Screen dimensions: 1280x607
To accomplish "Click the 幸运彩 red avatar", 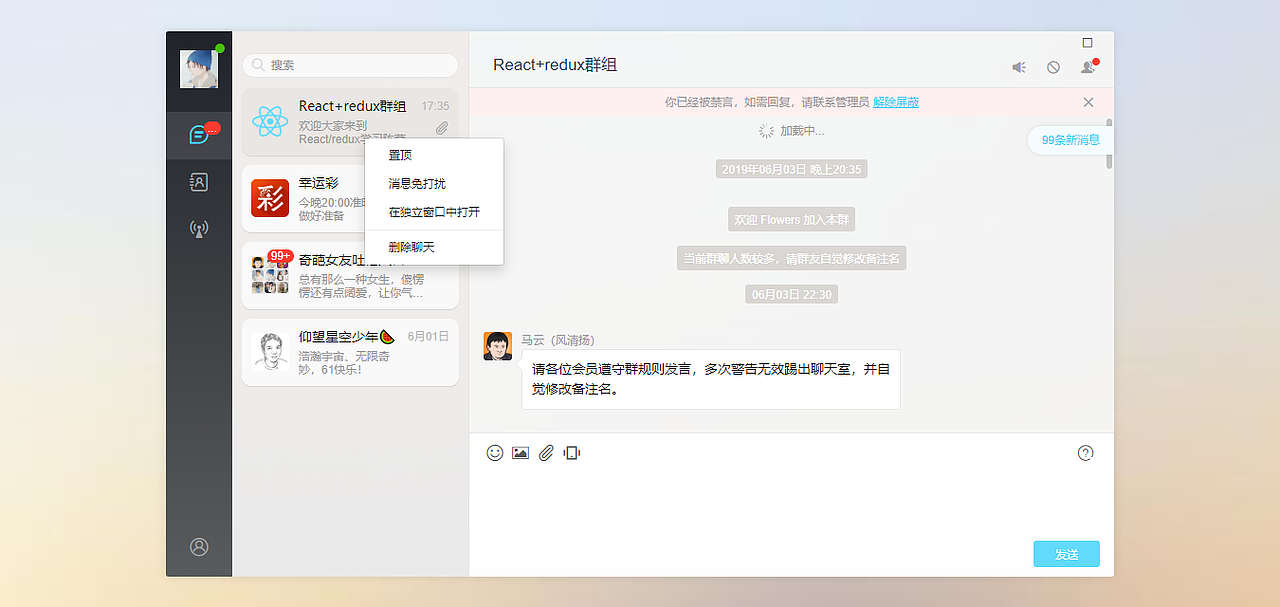I will point(270,198).
